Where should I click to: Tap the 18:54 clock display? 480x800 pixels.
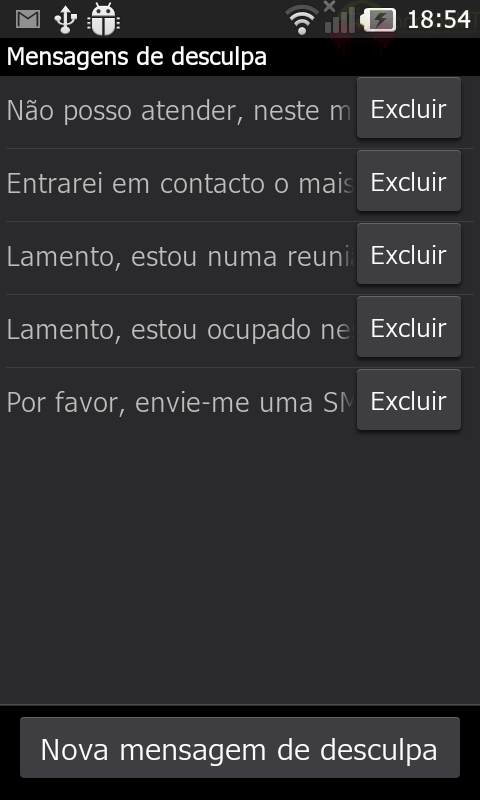click(439, 19)
